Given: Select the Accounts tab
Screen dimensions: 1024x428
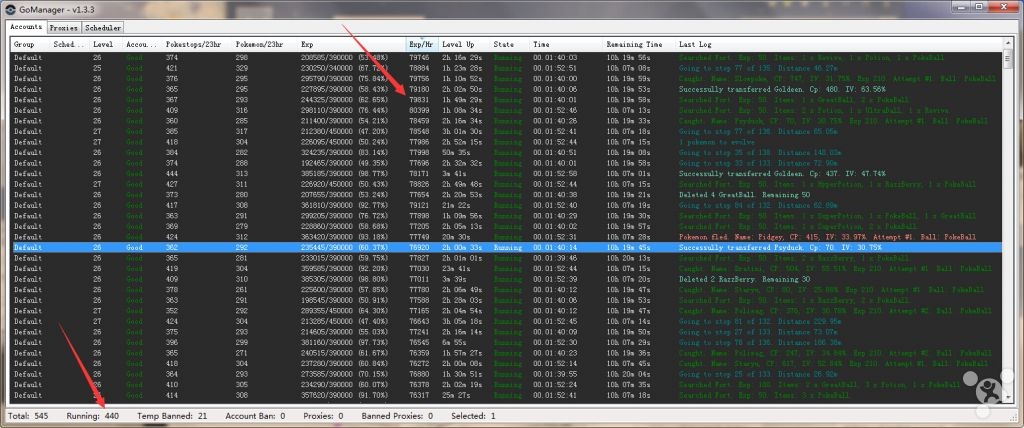Looking at the screenshot, I should click(27, 28).
